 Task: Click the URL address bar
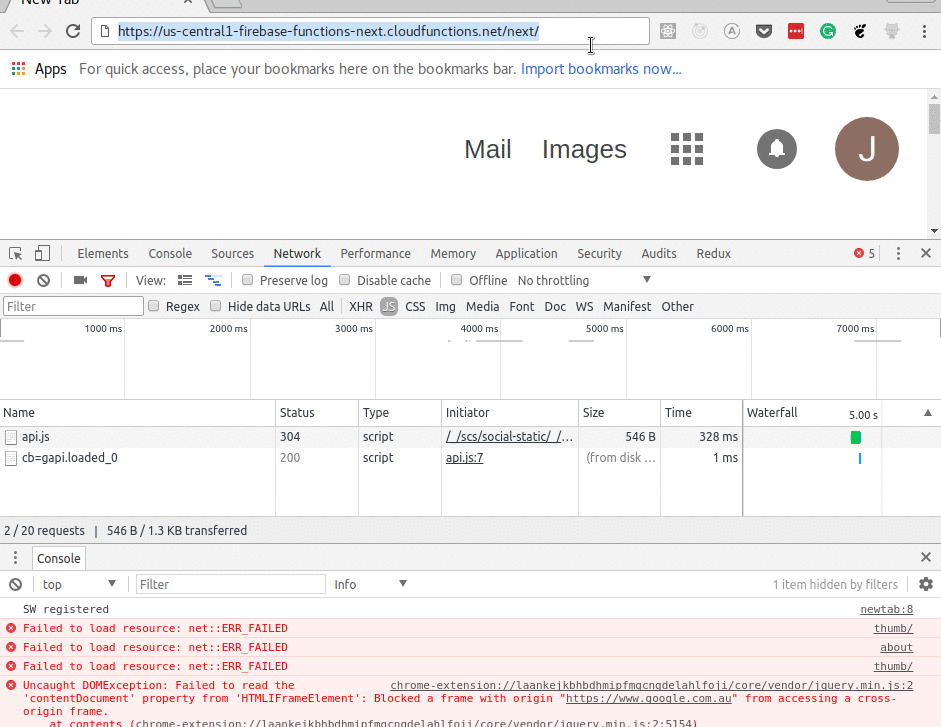pos(370,31)
